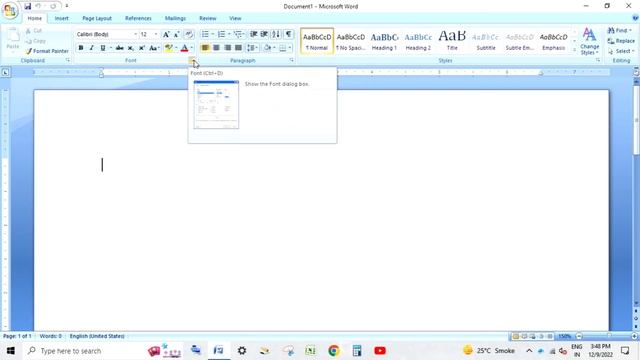Center align the text
Image resolution: width=640 pixels, height=360 pixels.
click(x=216, y=48)
